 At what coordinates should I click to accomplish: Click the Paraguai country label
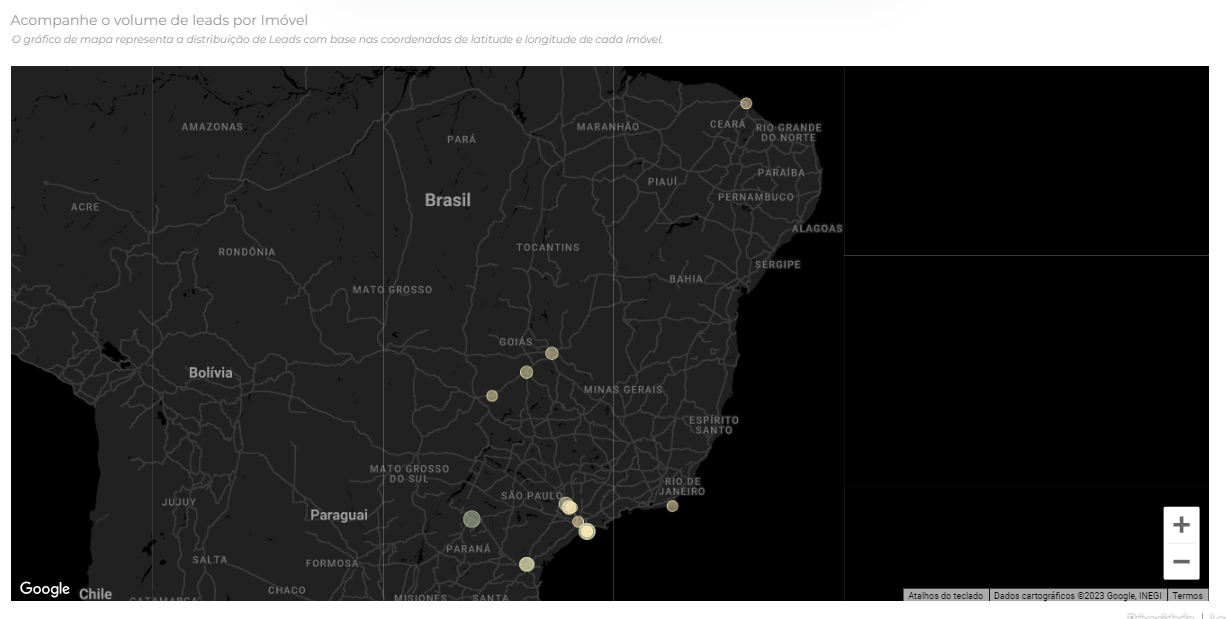tap(338, 515)
